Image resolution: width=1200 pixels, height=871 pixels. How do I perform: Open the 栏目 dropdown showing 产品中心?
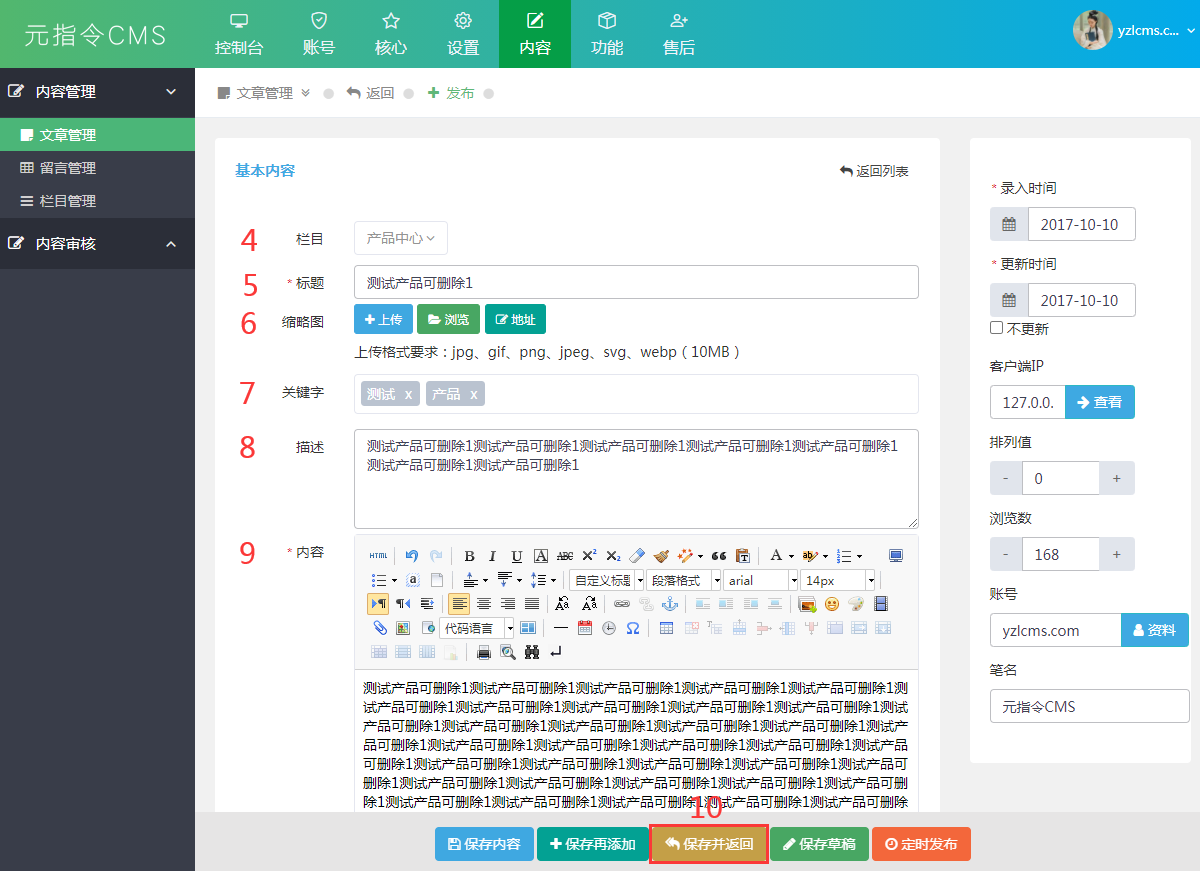tap(400, 238)
